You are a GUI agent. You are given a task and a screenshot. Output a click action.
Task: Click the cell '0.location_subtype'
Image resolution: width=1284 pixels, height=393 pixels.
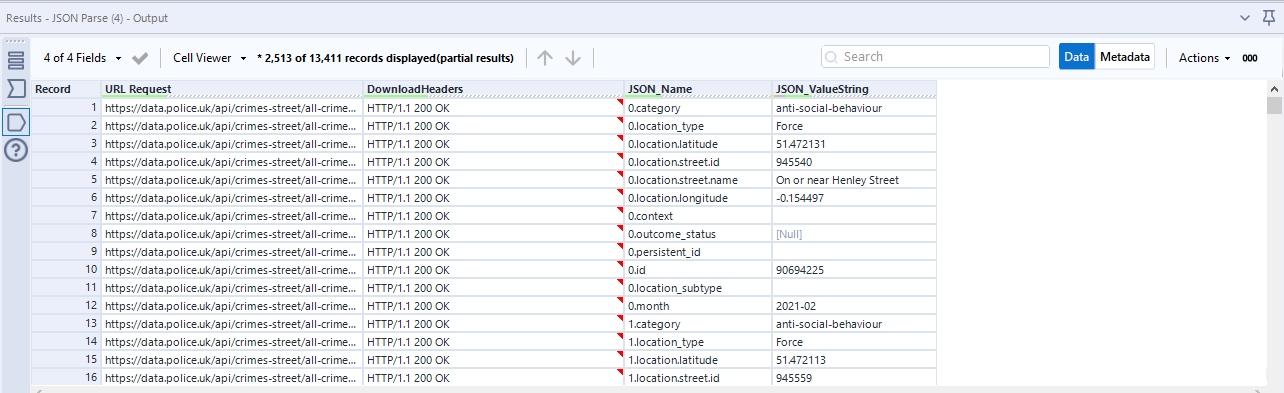pos(698,287)
